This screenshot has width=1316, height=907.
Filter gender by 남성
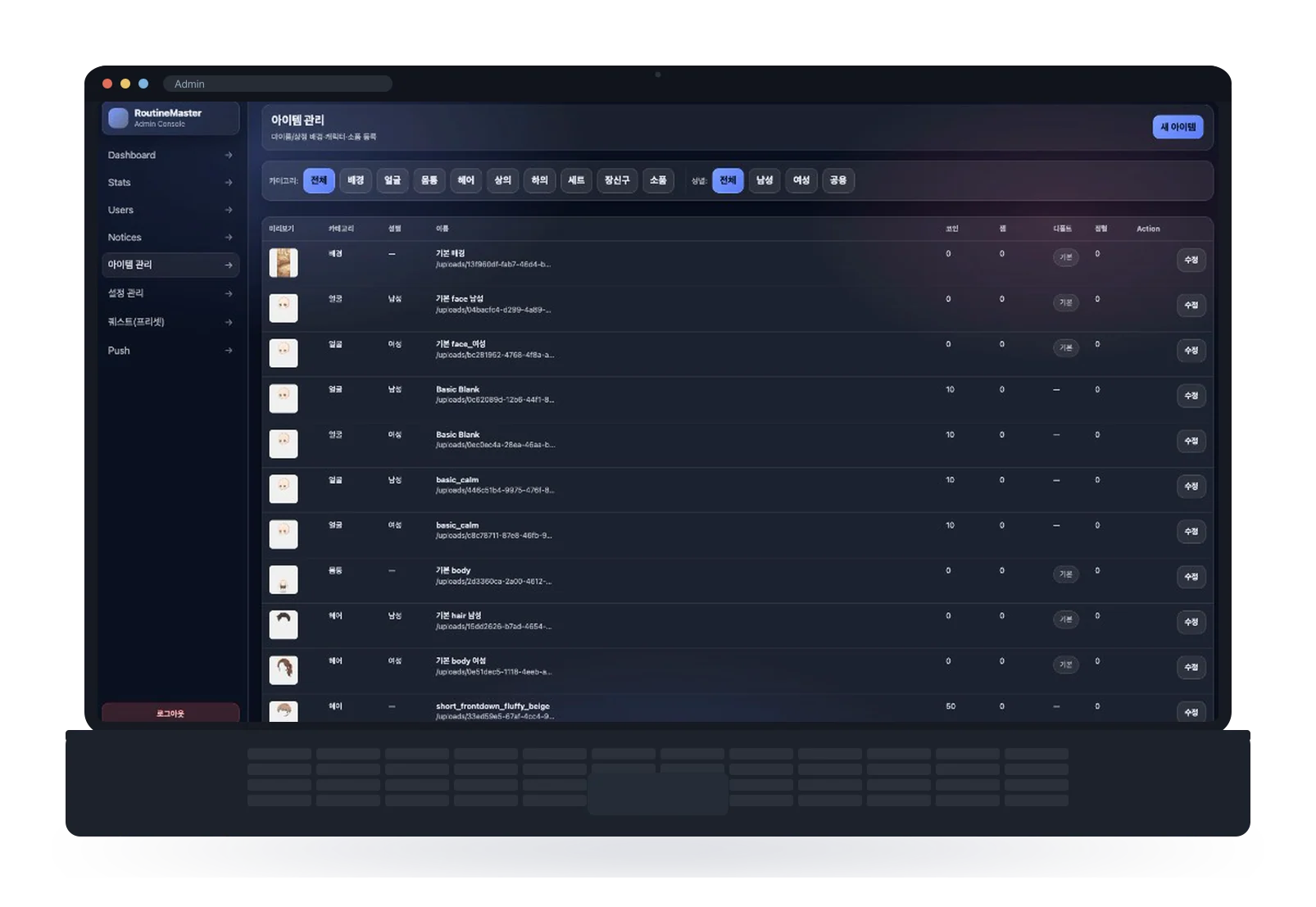click(x=765, y=180)
